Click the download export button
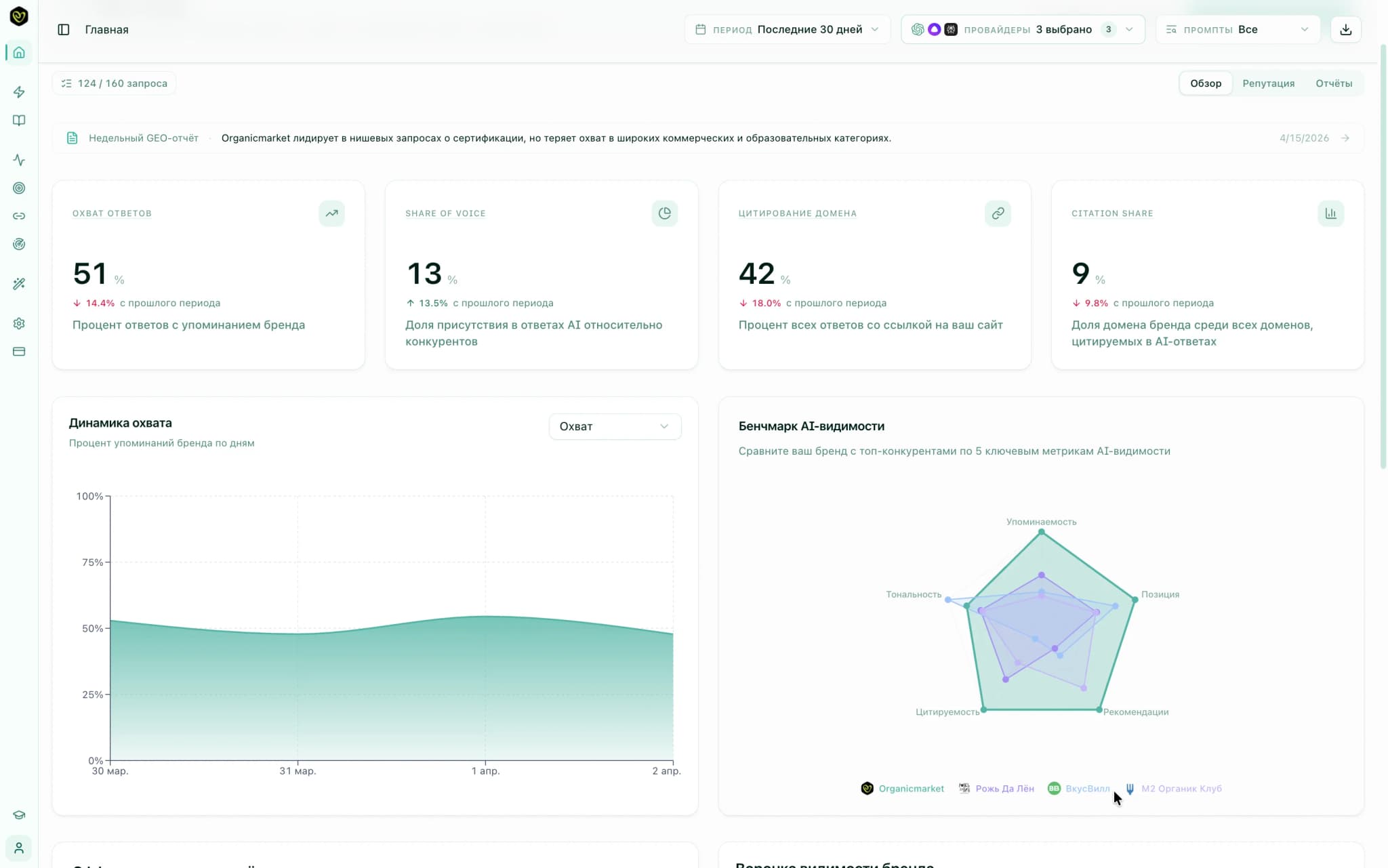 coord(1345,30)
